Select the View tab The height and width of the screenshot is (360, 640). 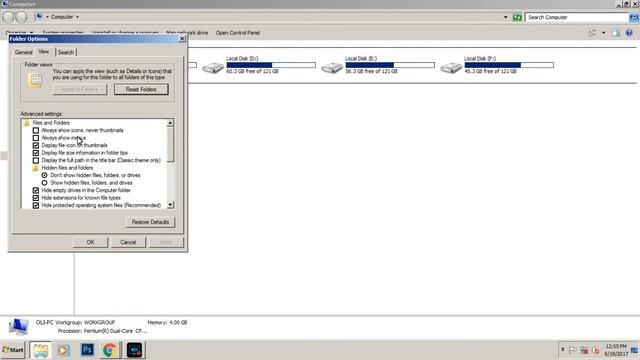pos(44,51)
